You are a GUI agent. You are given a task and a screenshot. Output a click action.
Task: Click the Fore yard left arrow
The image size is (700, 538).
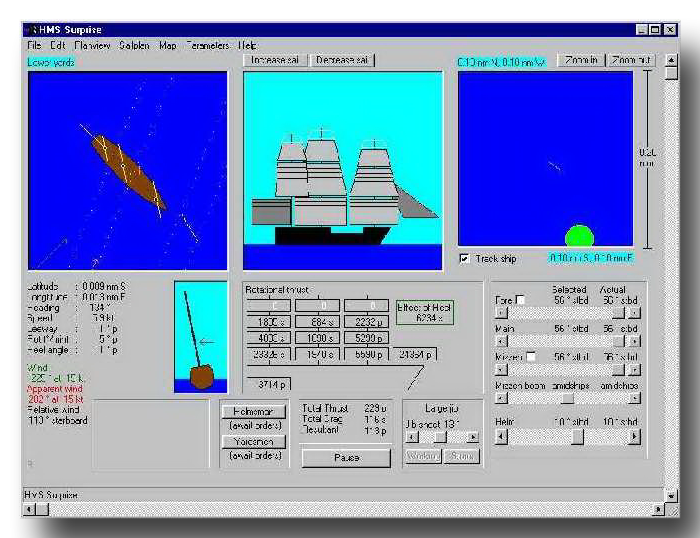point(501,313)
